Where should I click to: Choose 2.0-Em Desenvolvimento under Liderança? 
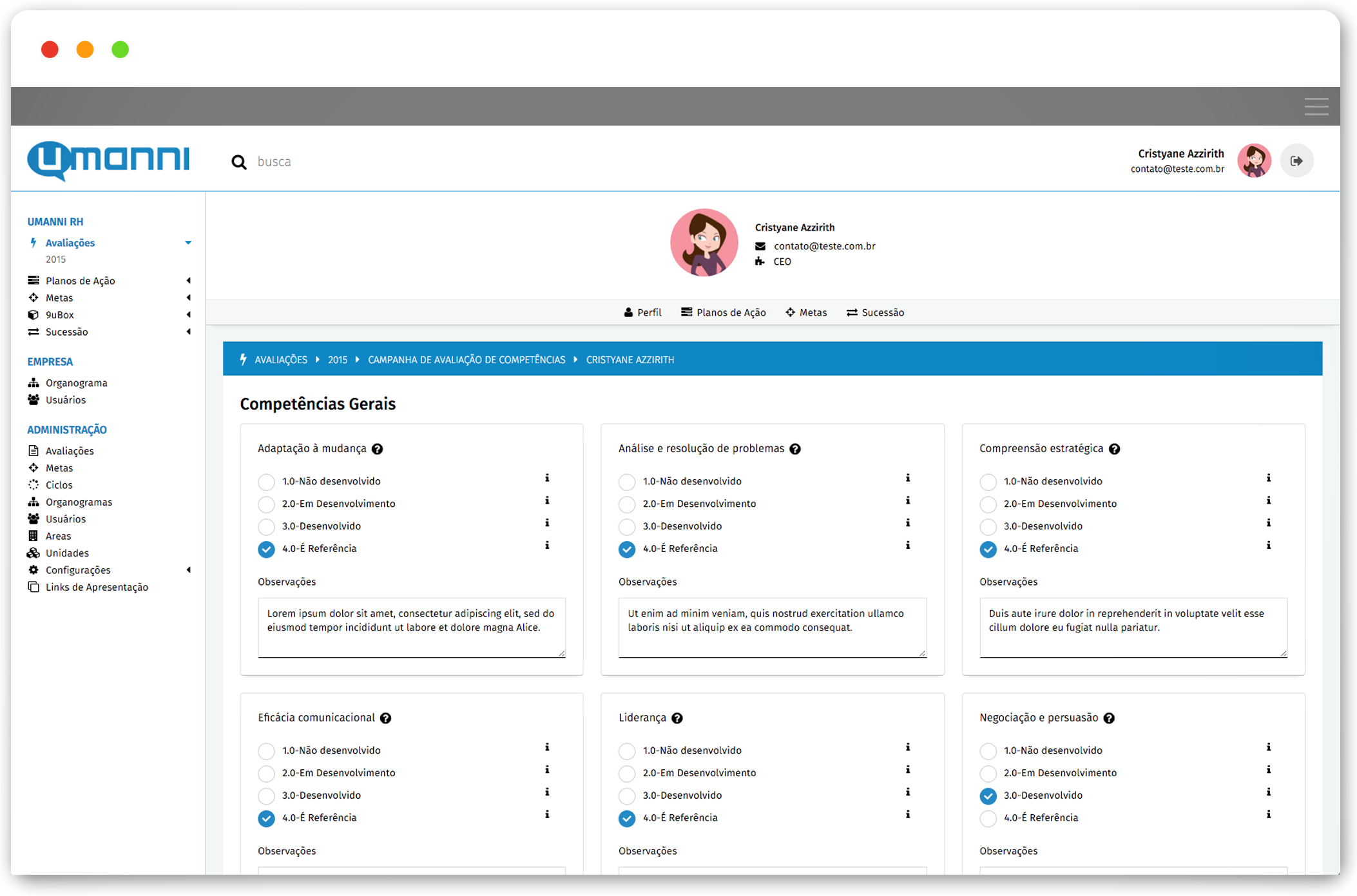627,774
